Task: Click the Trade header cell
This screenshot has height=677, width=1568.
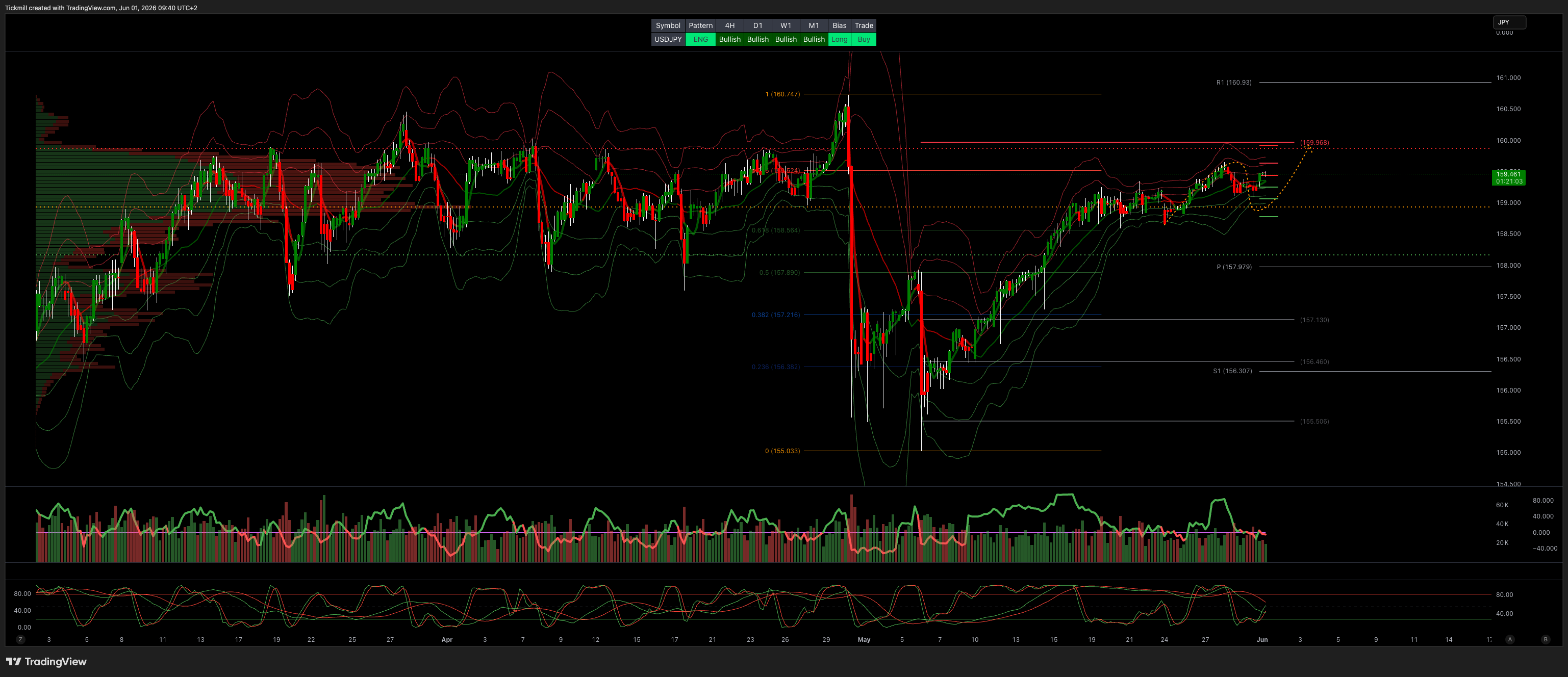Action: pyautogui.click(x=864, y=25)
